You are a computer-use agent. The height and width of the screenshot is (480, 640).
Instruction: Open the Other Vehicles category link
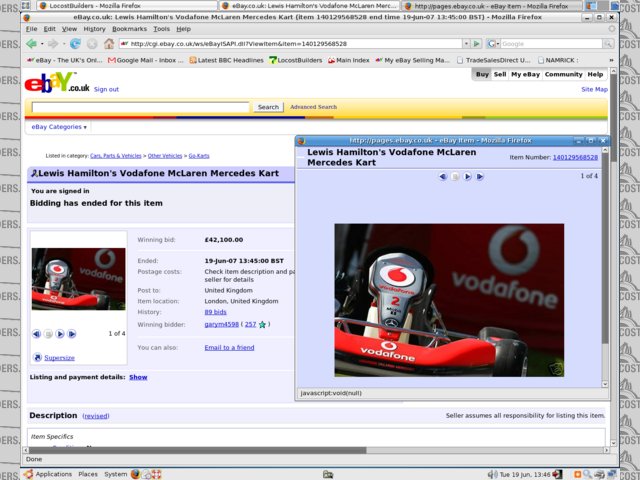(x=165, y=156)
